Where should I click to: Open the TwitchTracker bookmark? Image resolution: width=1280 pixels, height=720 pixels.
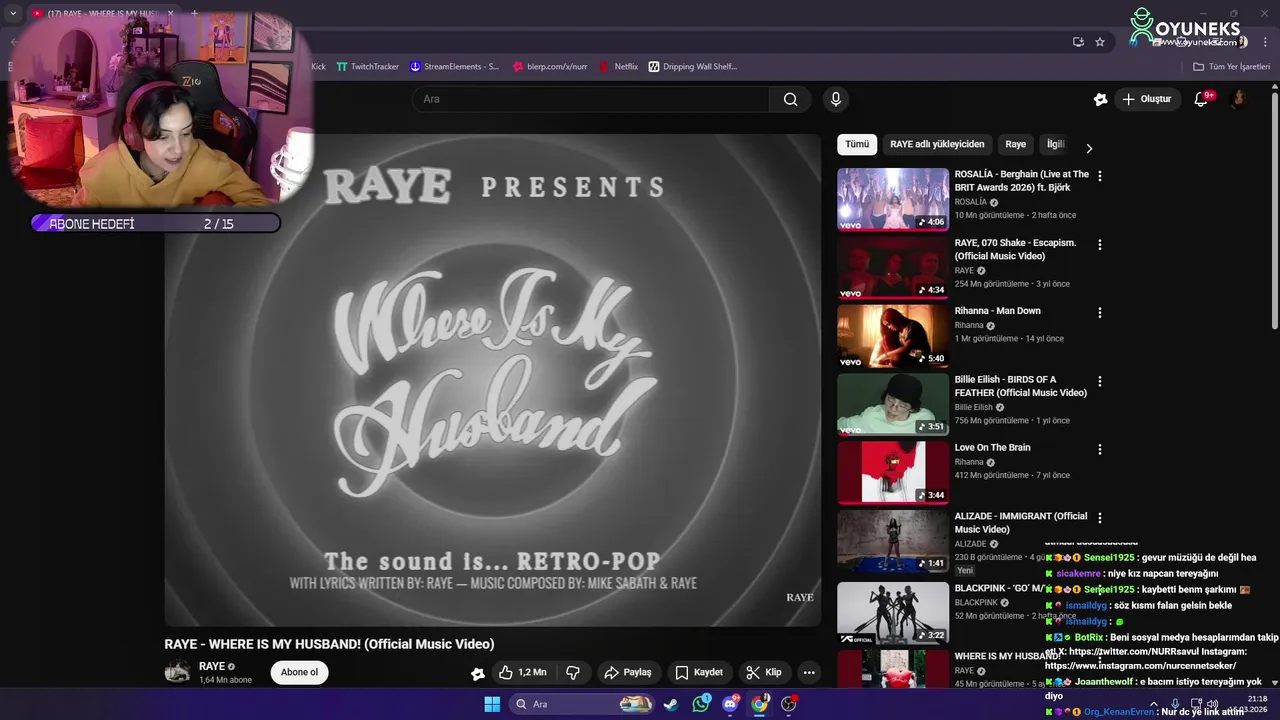tap(367, 67)
